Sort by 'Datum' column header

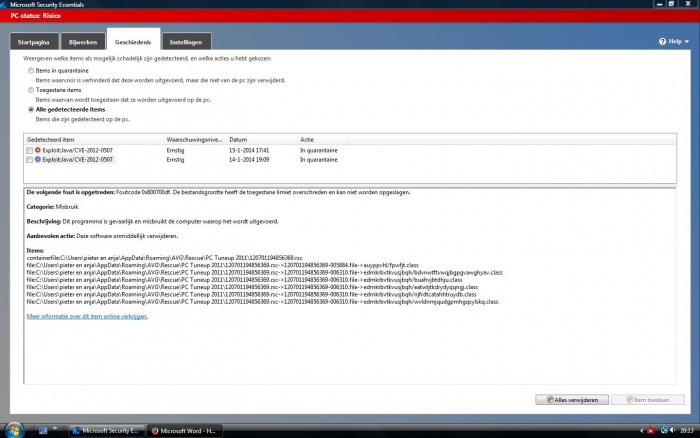(262, 139)
